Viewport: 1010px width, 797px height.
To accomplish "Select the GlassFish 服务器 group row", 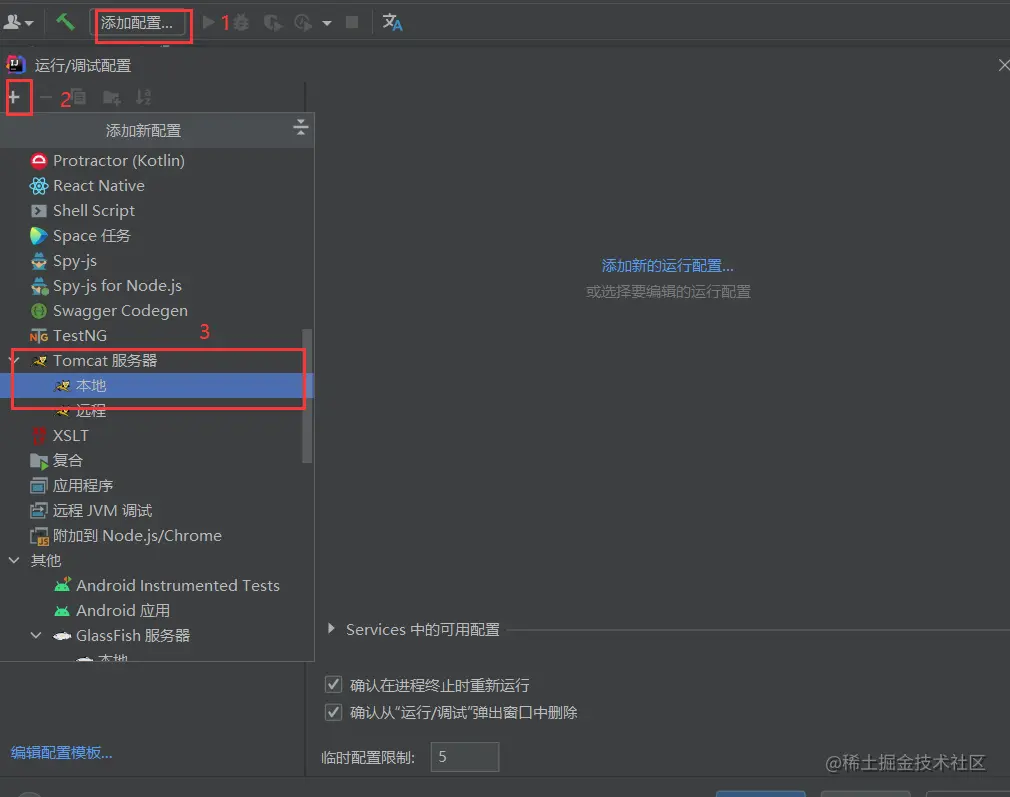I will coord(157,635).
